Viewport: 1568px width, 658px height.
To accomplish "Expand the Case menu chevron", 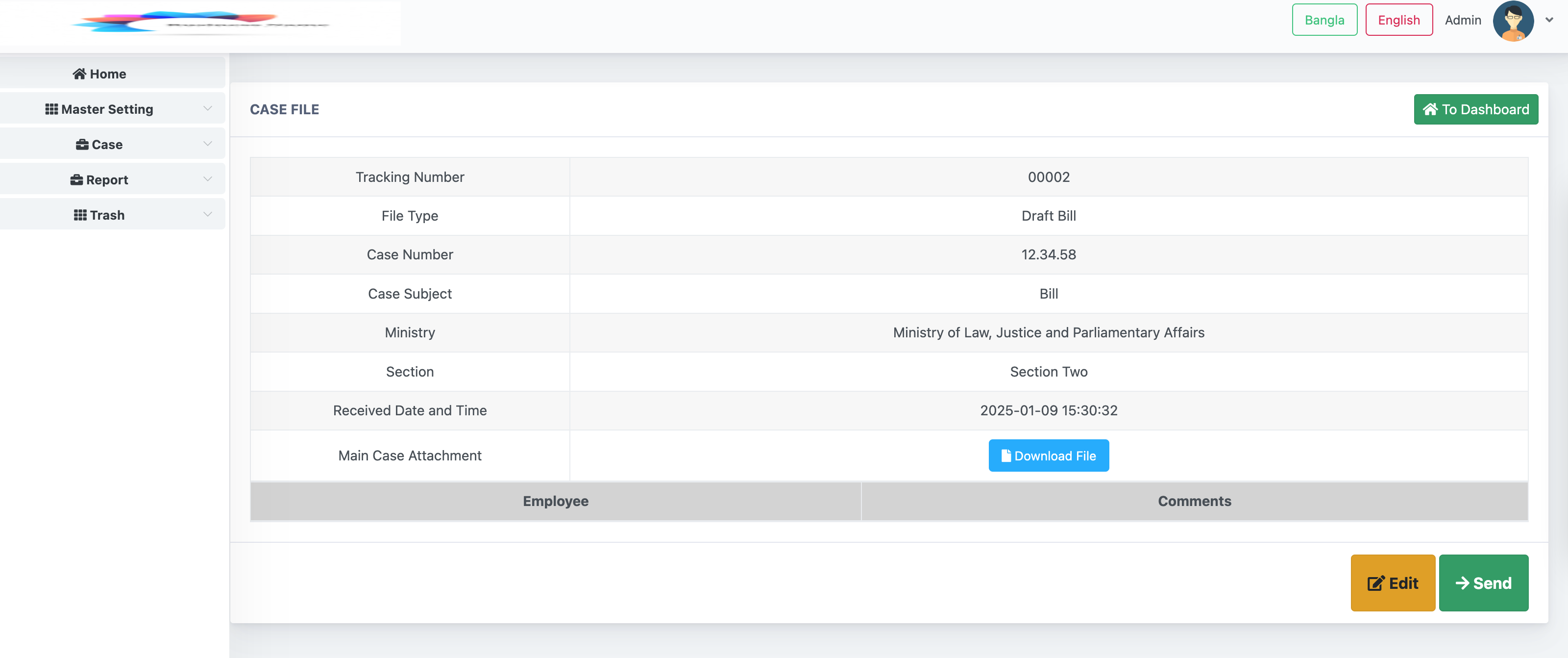I will [x=208, y=144].
